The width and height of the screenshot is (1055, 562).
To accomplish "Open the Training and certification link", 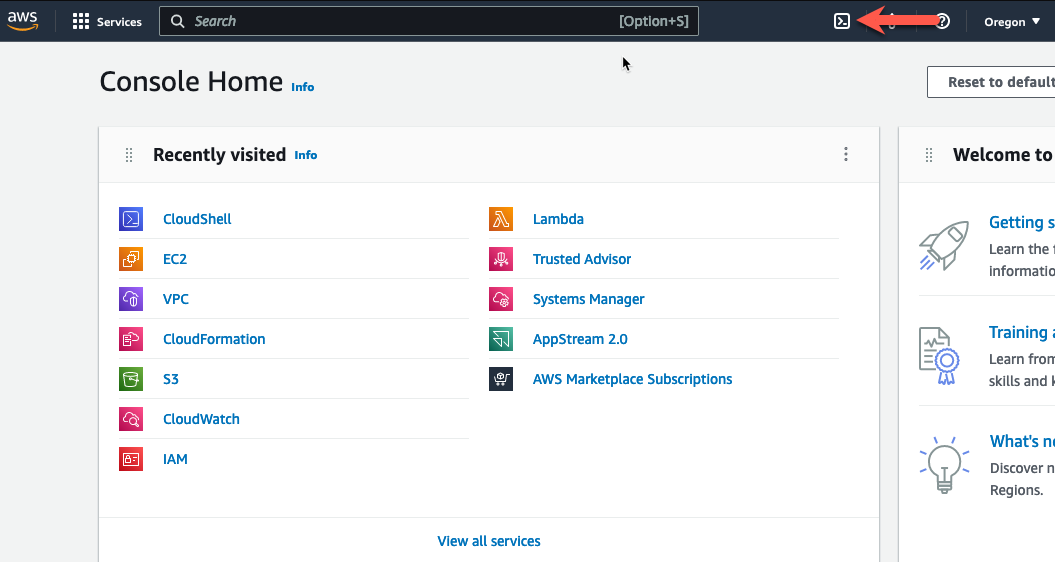I will tap(1021, 332).
